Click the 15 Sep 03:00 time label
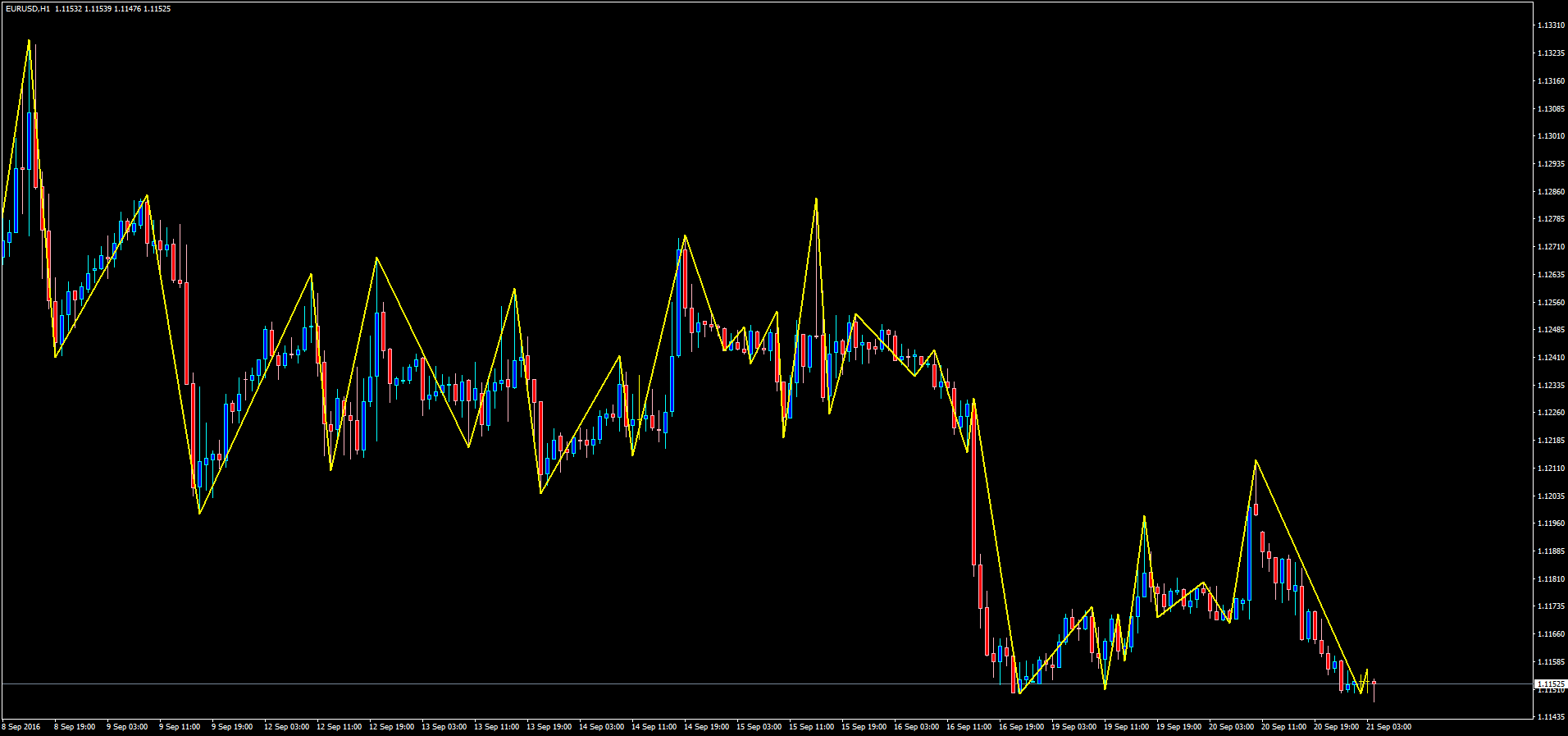The image size is (1568, 736). [x=759, y=727]
